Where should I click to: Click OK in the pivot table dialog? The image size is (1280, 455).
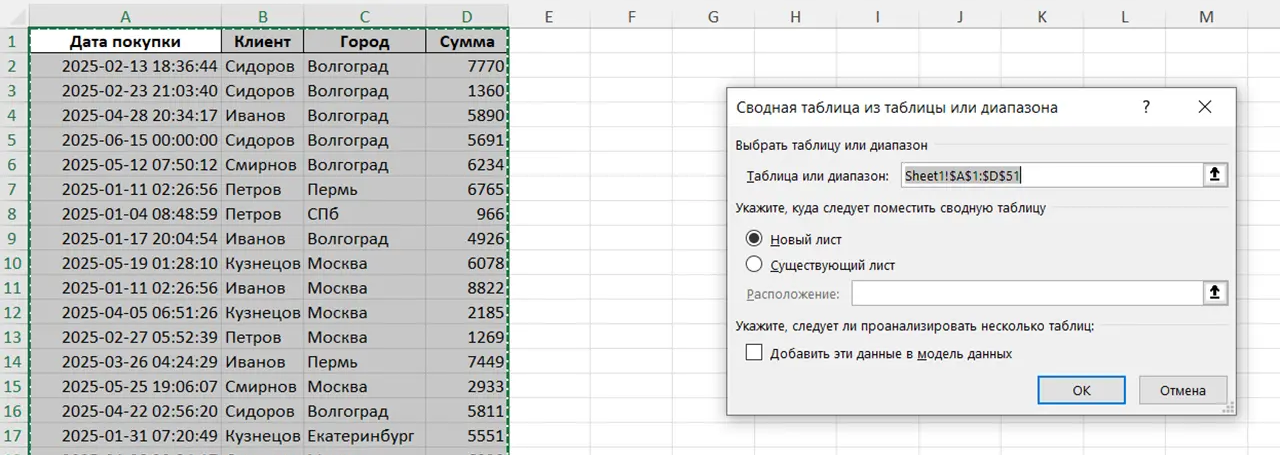[x=1081, y=390]
